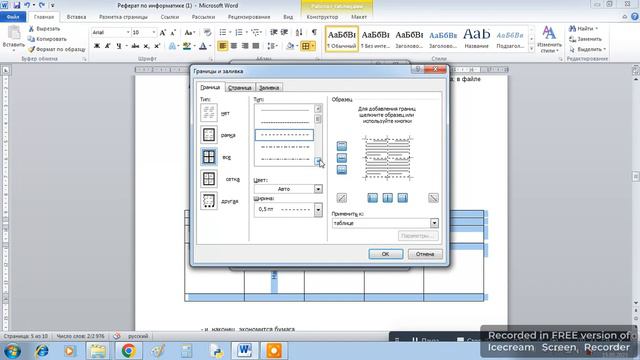Click the text highlight color icon
The image size is (640, 360).
(187, 46)
